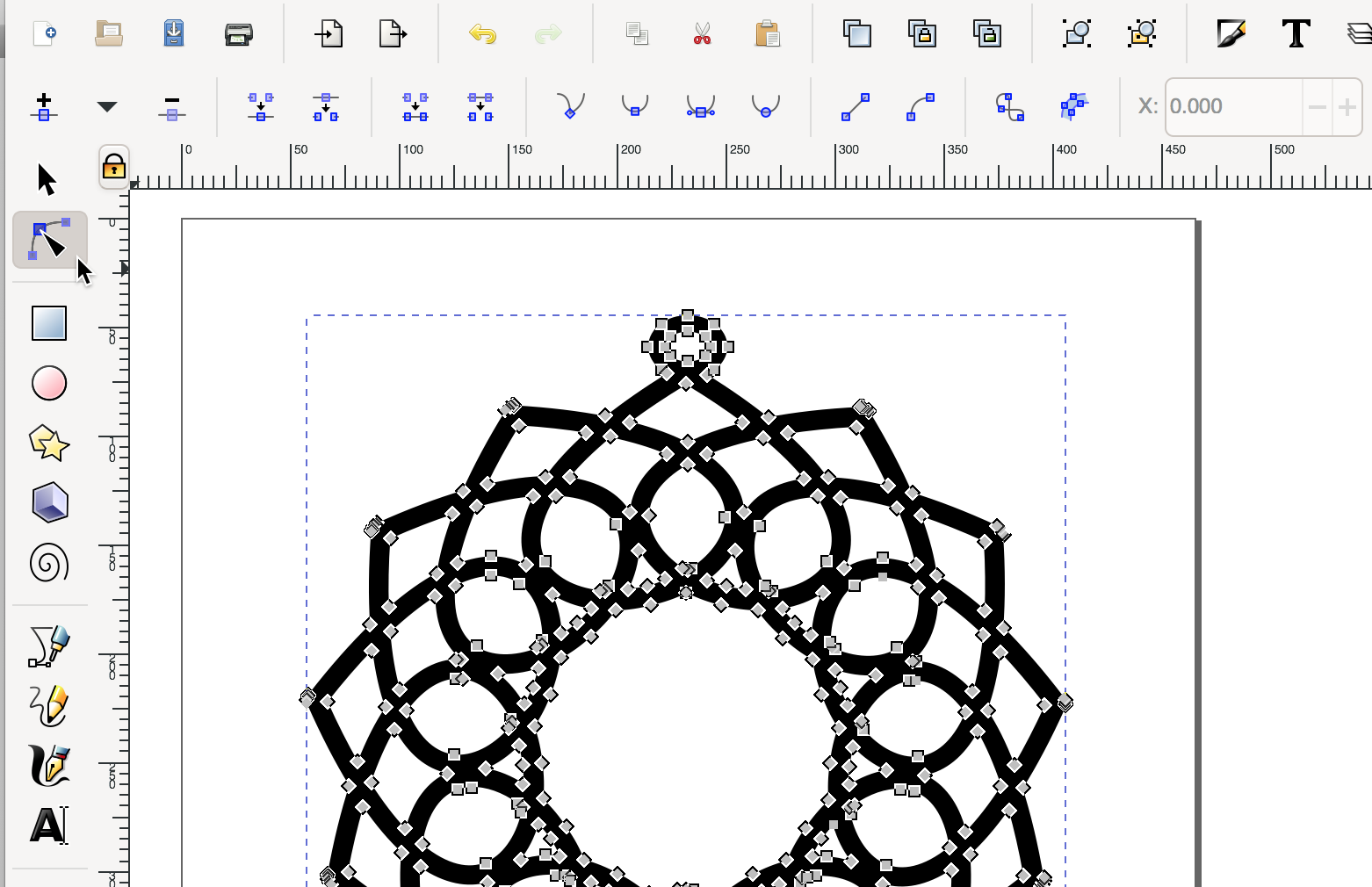1372x887 pixels.
Task: Activate the Star and polygon tool
Action: coord(49,443)
